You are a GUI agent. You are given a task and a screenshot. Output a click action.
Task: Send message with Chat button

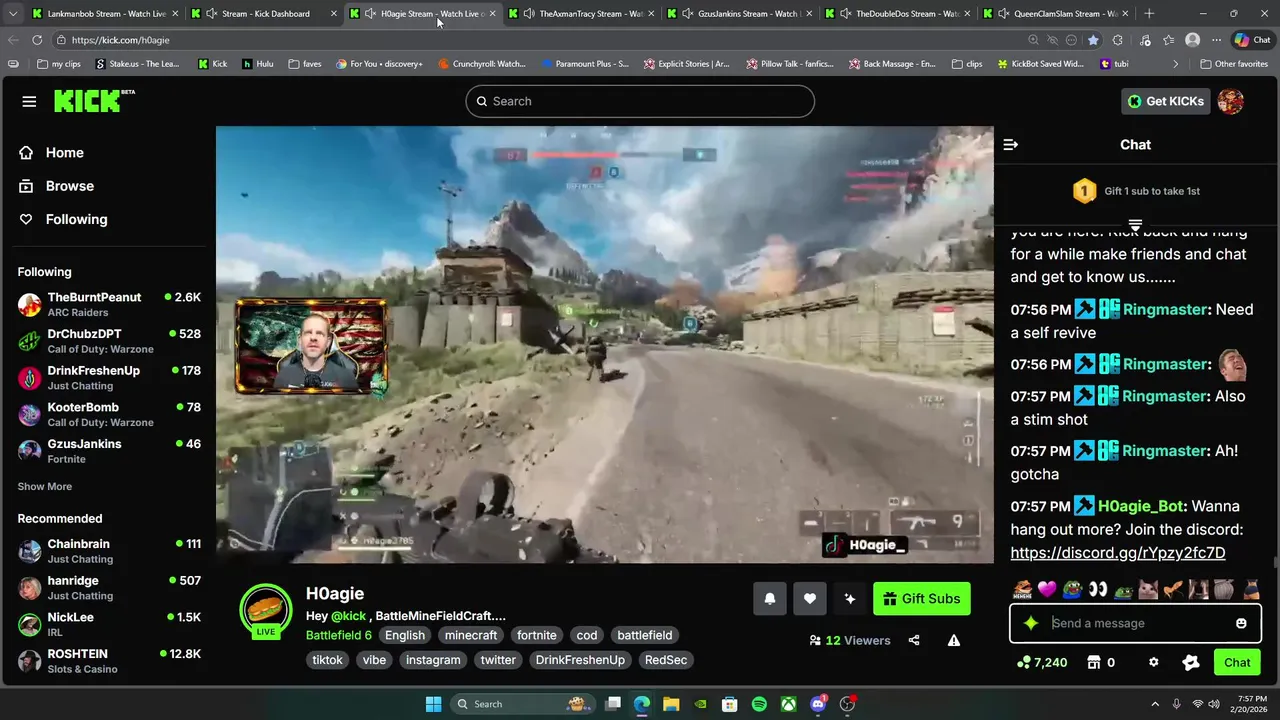coord(1237,662)
